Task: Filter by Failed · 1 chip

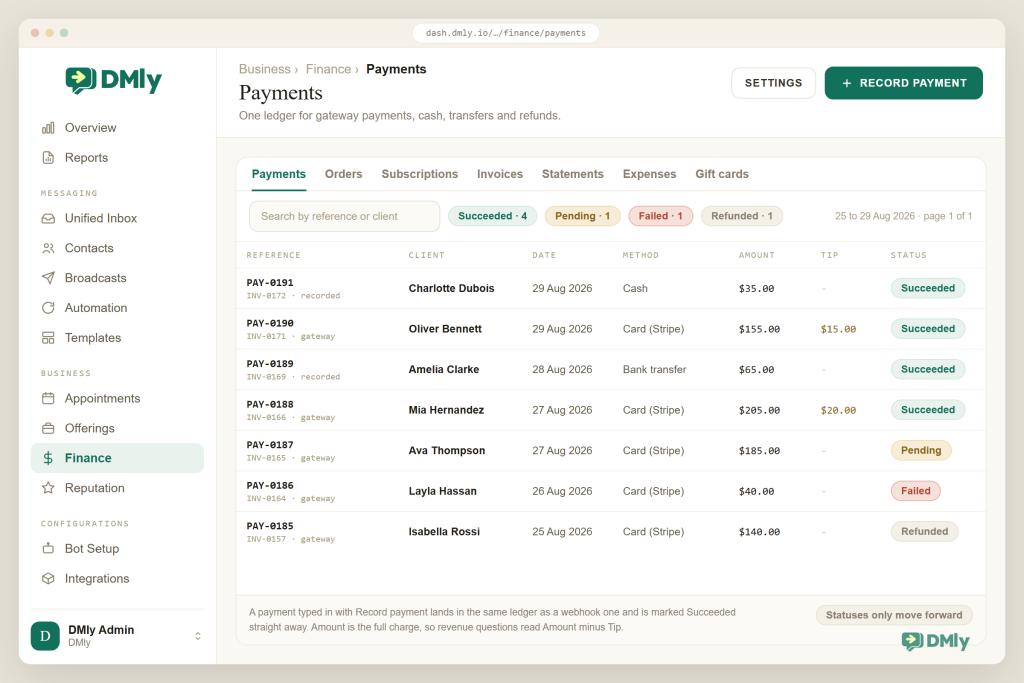Action: pyautogui.click(x=660, y=216)
